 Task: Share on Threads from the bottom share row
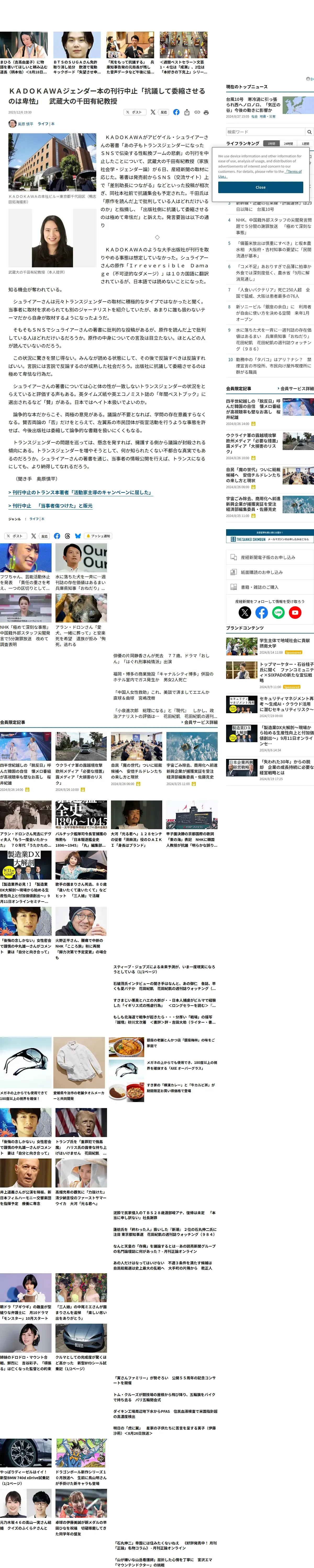click(68, 536)
